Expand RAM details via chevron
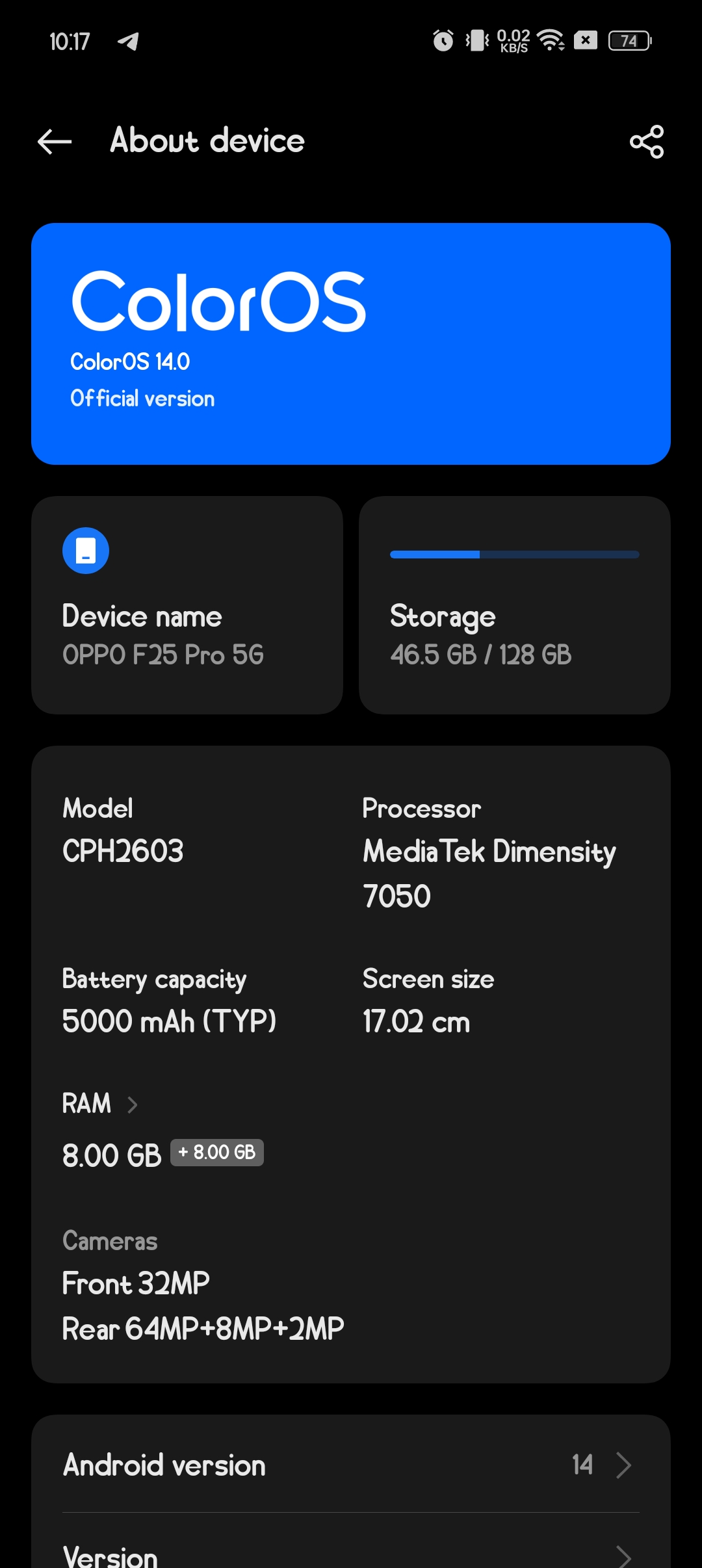The width and height of the screenshot is (702, 1568). pyautogui.click(x=133, y=1104)
